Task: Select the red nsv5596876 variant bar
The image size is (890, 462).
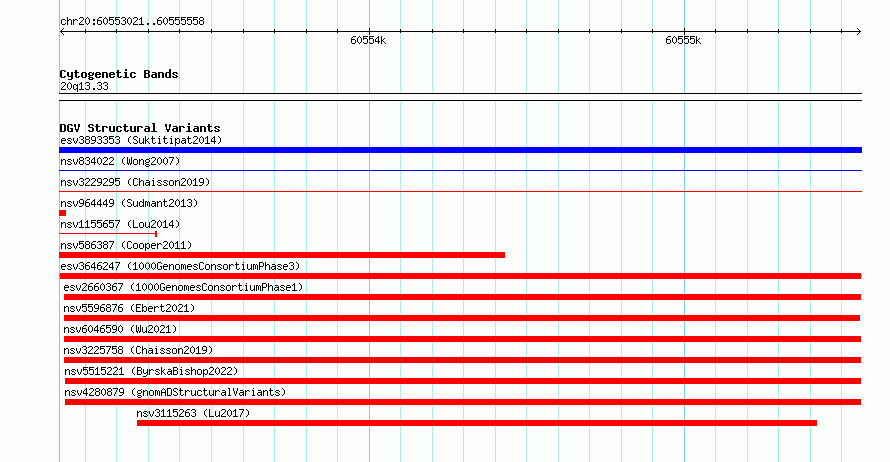Action: pyautogui.click(x=462, y=318)
